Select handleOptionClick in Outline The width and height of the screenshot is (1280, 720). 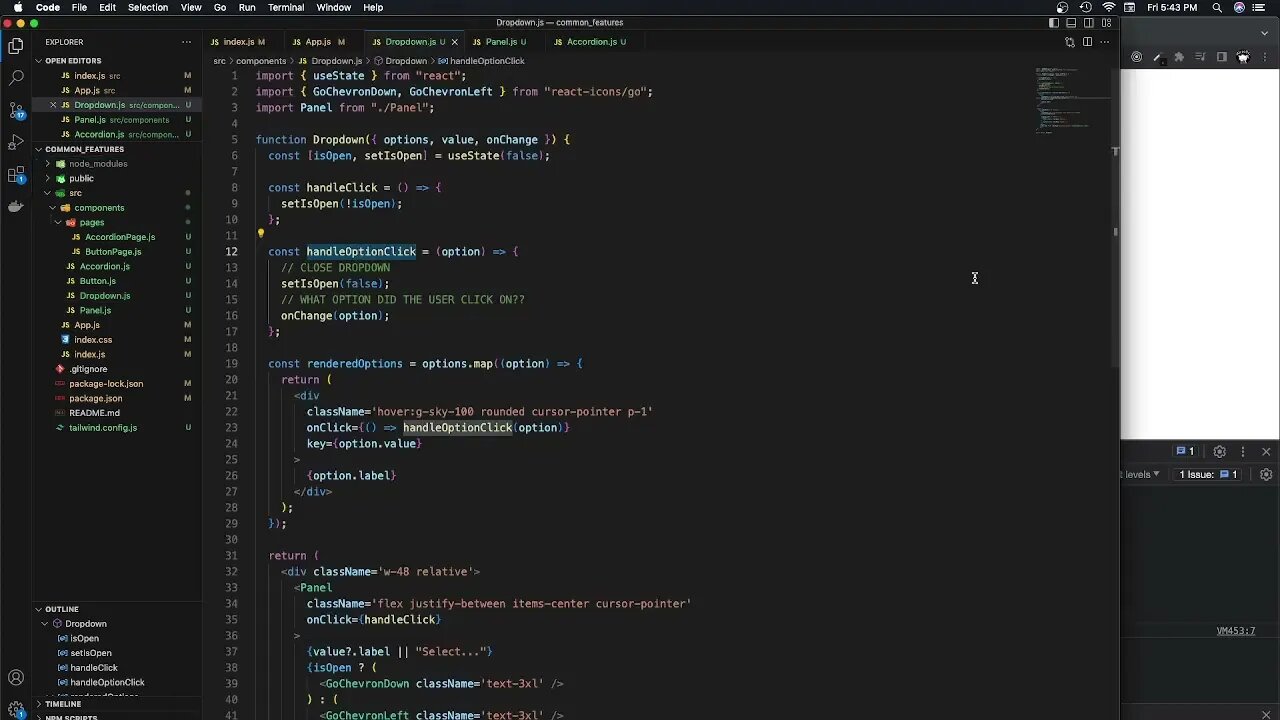[x=107, y=683]
